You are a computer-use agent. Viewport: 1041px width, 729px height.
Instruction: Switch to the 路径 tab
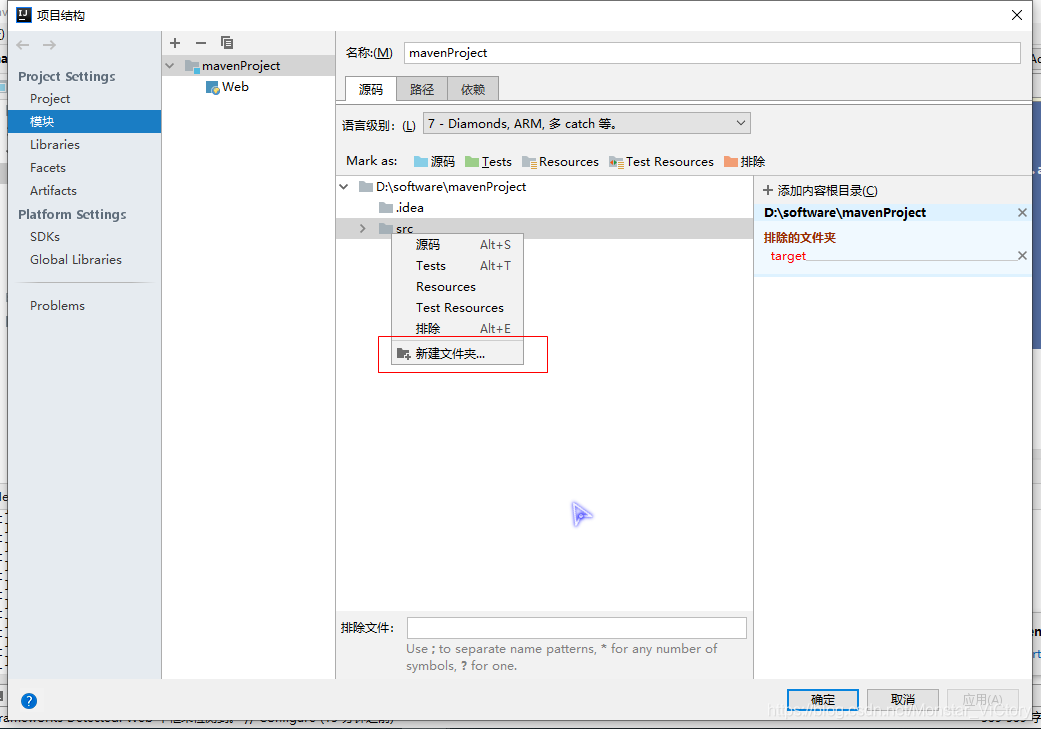pyautogui.click(x=422, y=89)
